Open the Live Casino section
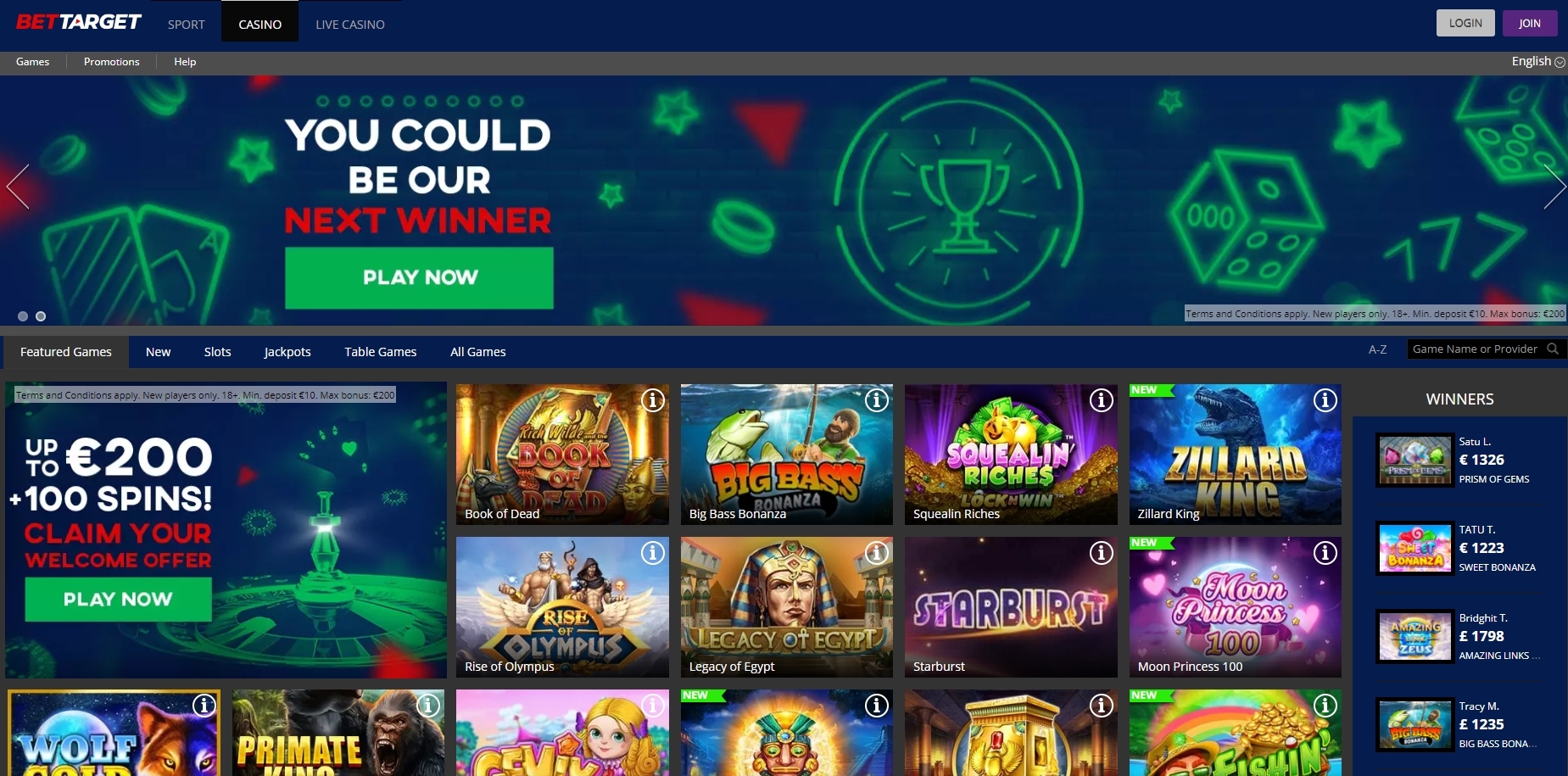Screen dimensions: 1568x776 coord(350,25)
